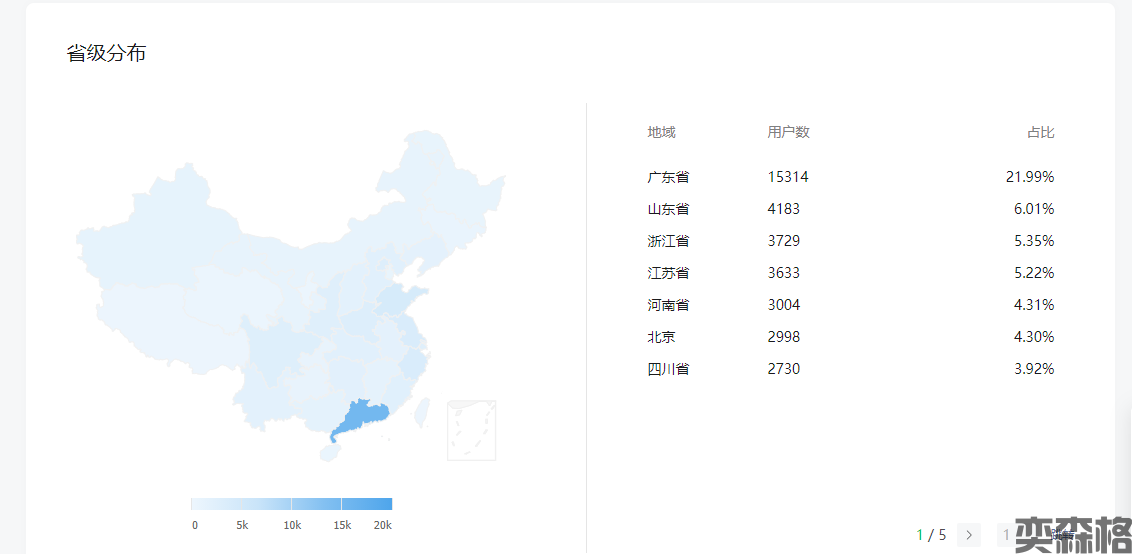This screenshot has width=1132, height=554.
Task: Click the page number input box
Action: point(1008,535)
